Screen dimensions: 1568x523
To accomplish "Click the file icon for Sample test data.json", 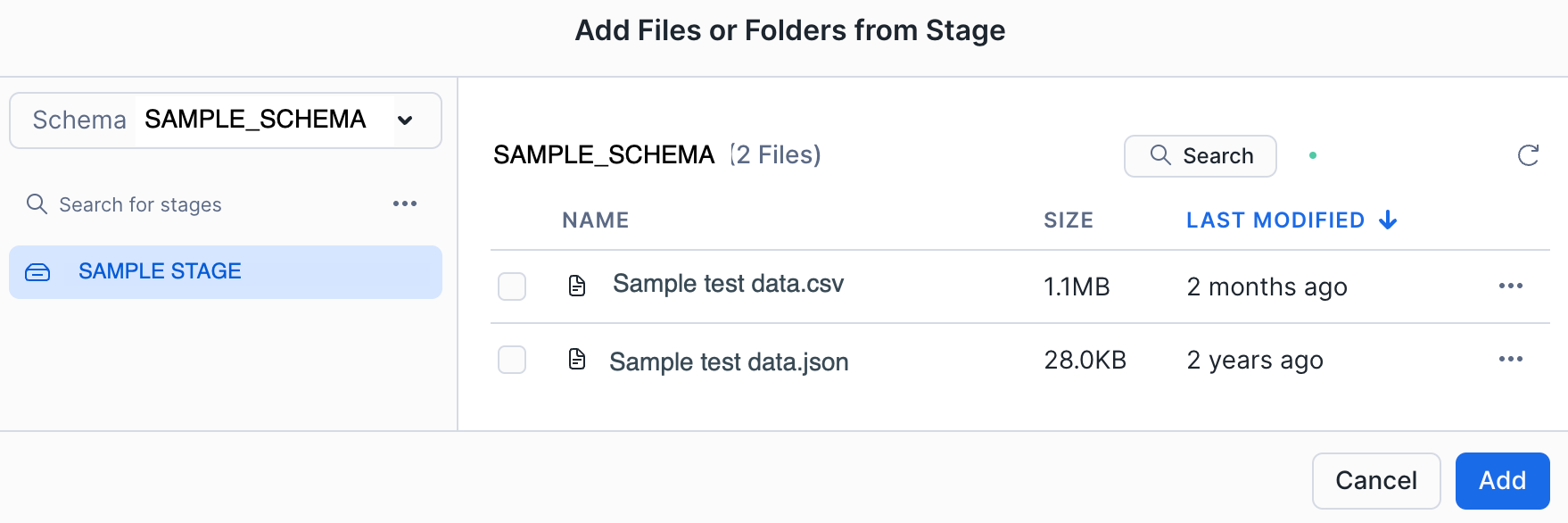I will [577, 360].
